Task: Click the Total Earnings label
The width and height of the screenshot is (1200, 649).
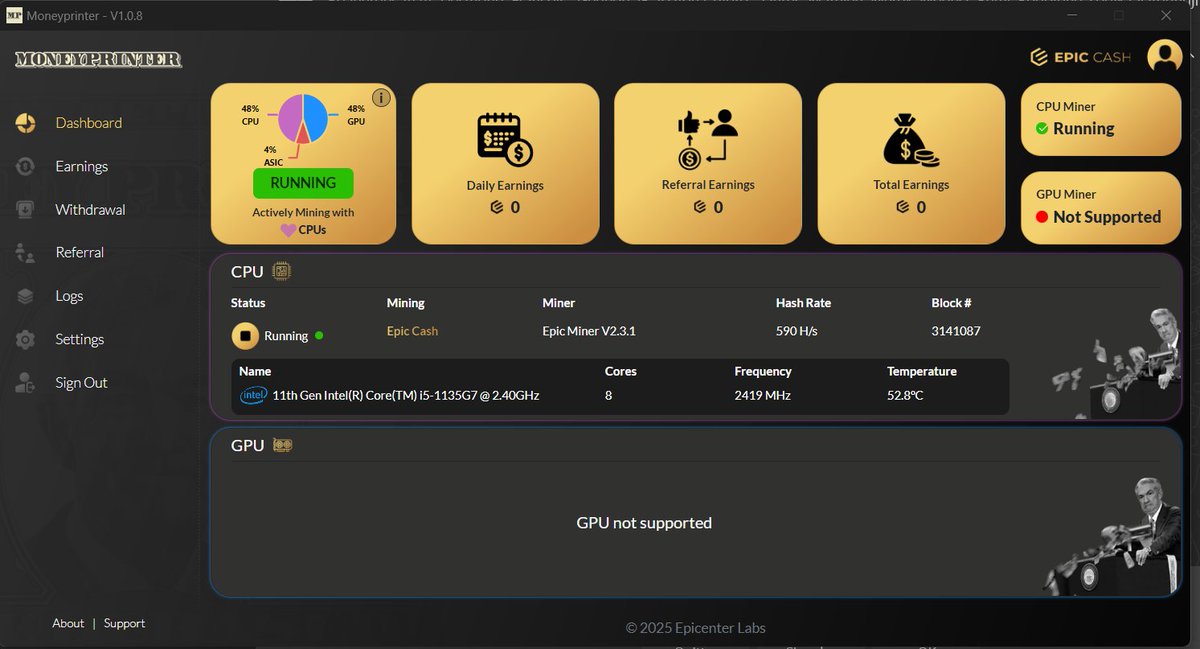Action: tap(911, 185)
